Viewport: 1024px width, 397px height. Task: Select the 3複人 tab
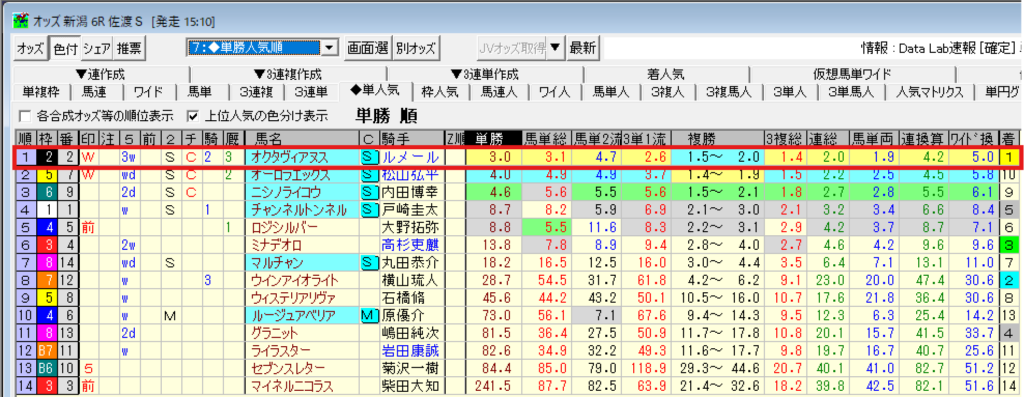(667, 91)
